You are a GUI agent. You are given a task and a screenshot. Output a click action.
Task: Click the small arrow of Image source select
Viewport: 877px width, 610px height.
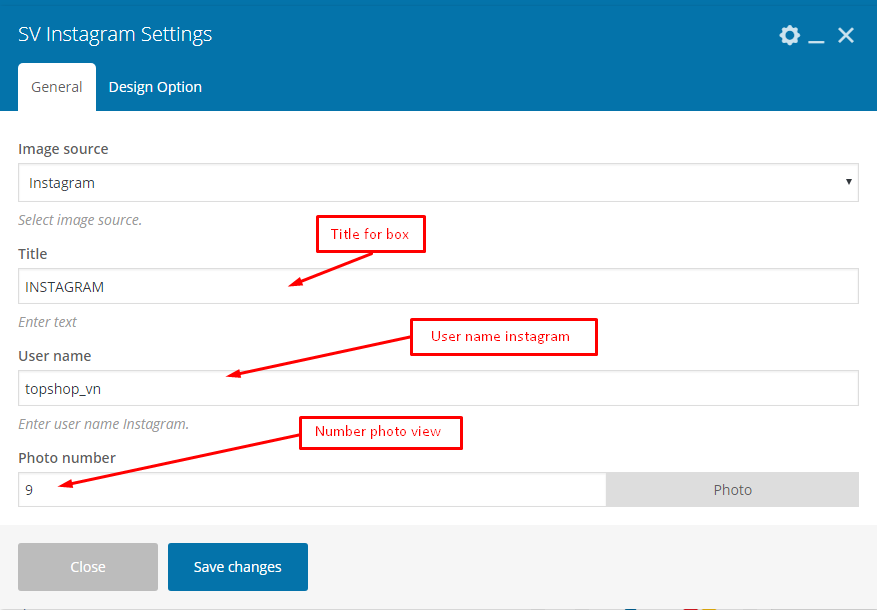[x=848, y=182]
